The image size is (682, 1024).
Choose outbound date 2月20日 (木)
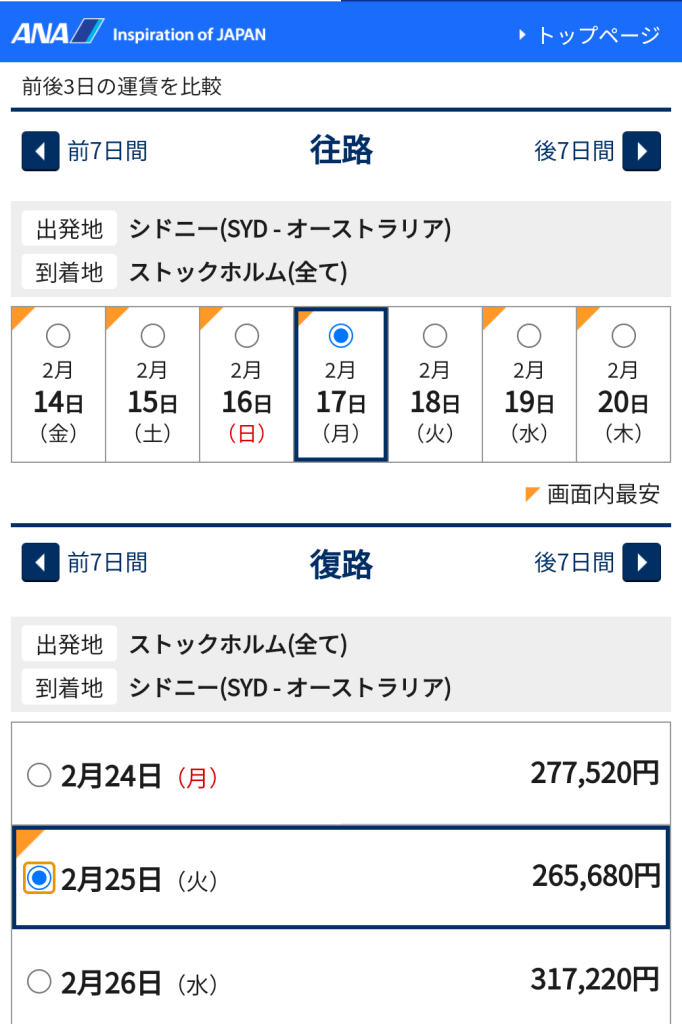tap(623, 335)
